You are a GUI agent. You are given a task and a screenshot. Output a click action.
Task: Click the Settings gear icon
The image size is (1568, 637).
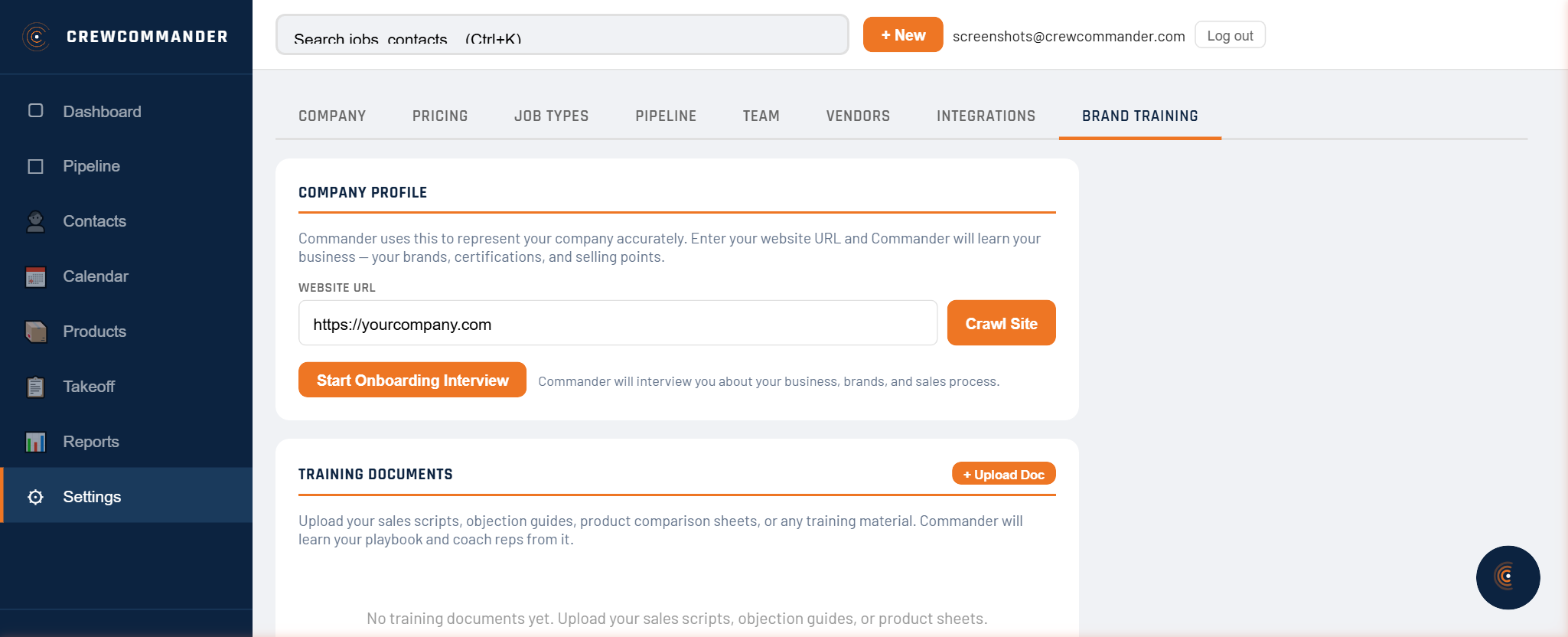pyautogui.click(x=35, y=497)
